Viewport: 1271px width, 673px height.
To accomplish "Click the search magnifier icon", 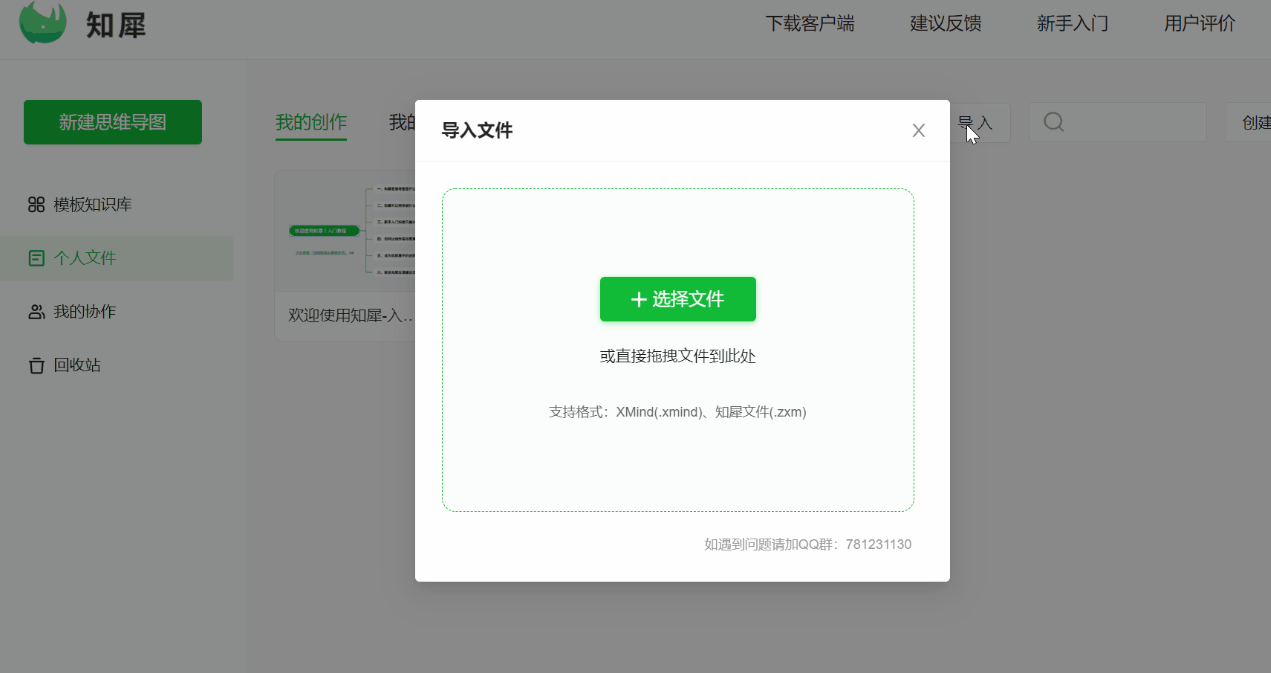I will pyautogui.click(x=1053, y=122).
